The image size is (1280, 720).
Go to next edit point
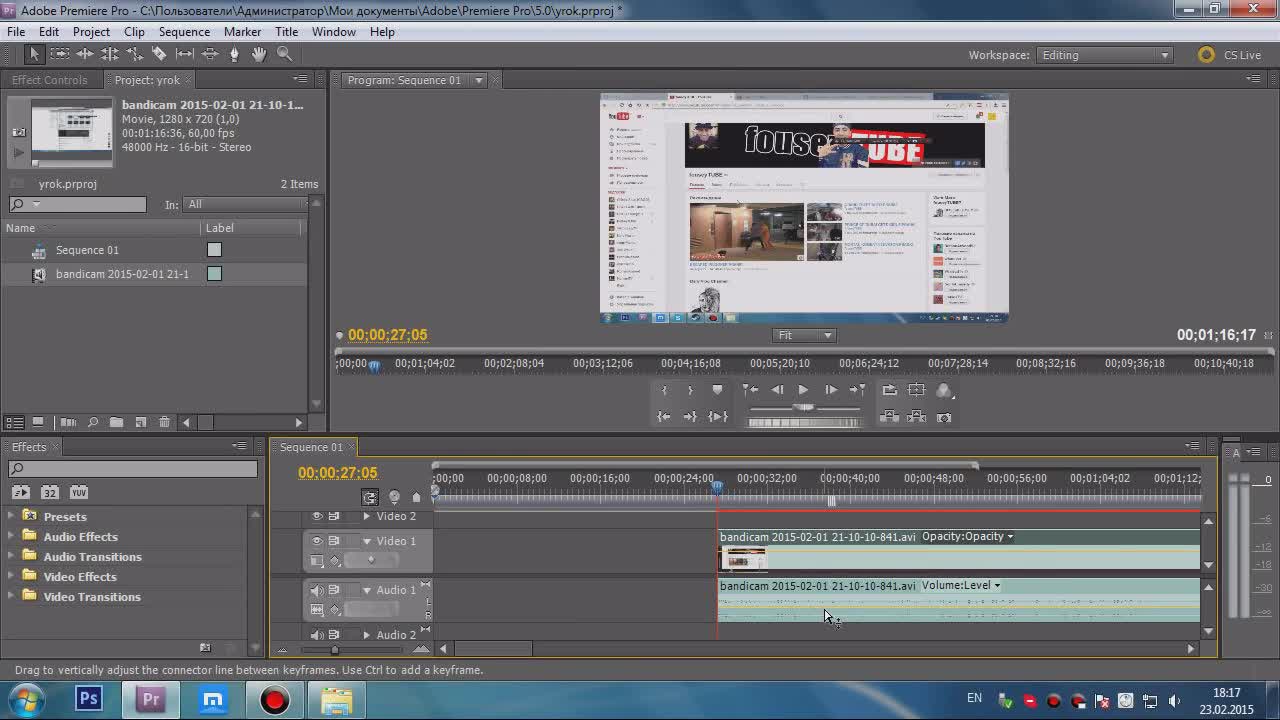[x=857, y=390]
